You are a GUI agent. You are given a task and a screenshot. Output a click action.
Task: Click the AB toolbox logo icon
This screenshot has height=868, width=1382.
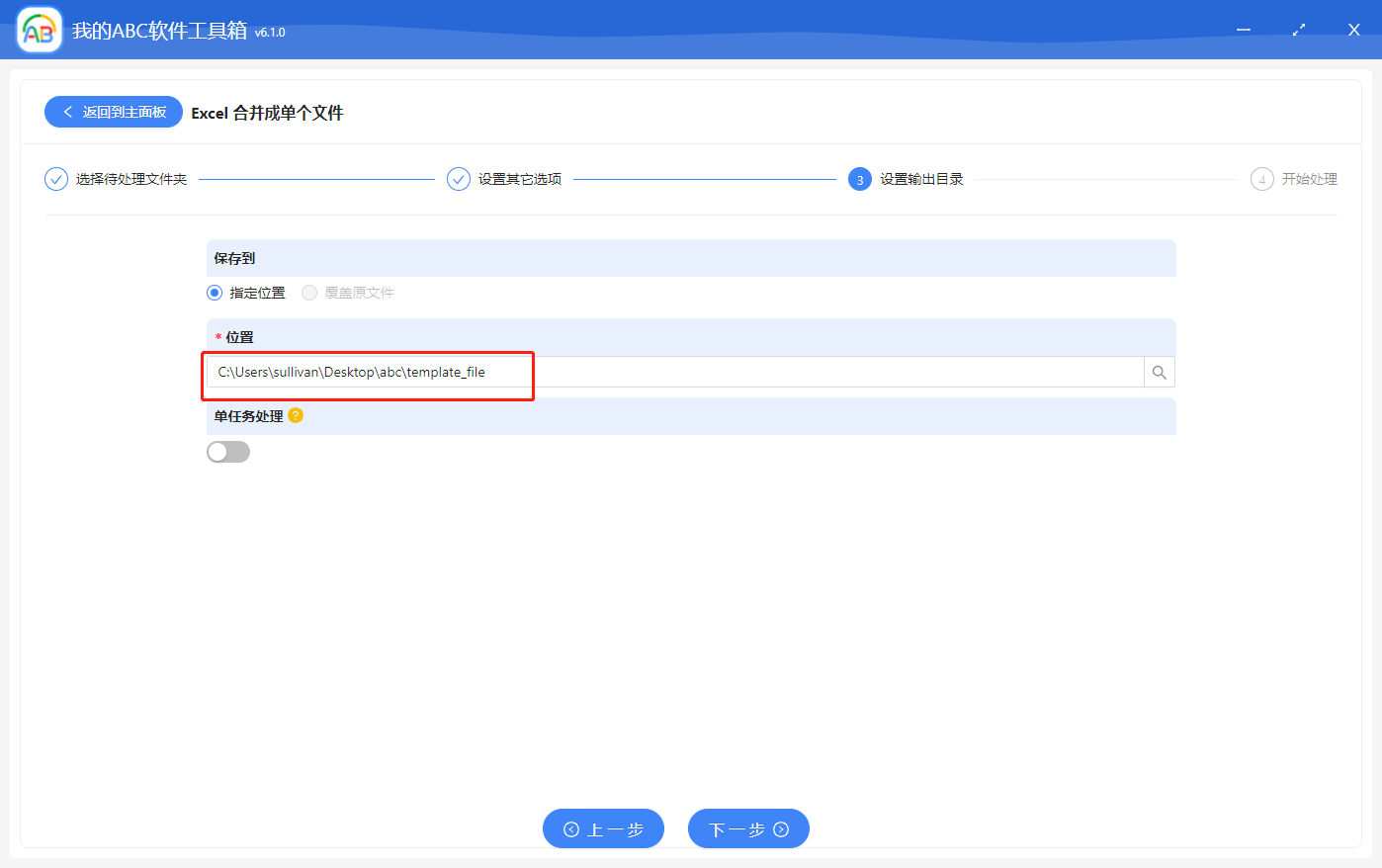point(39,29)
